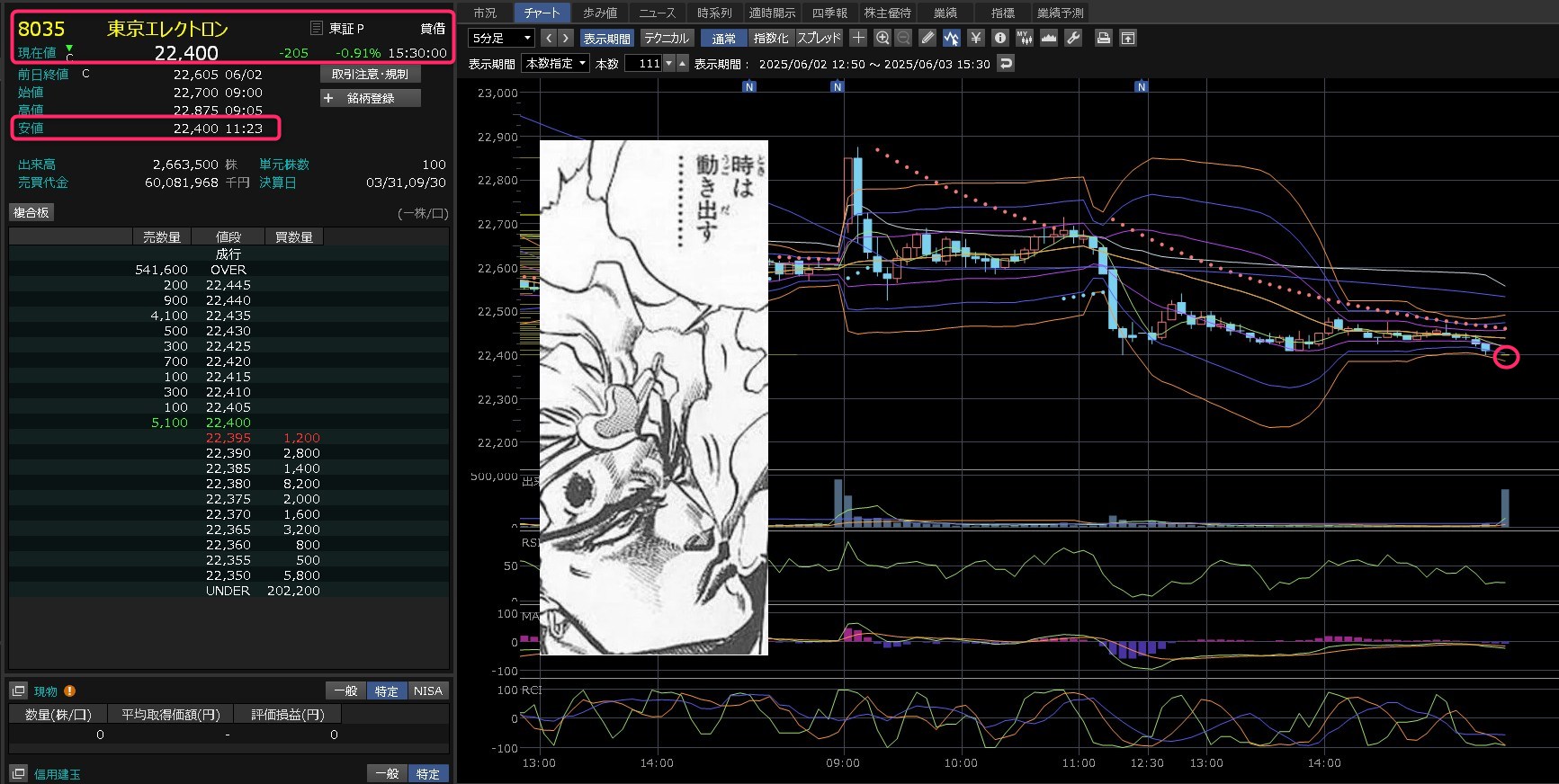Click the UNDER row in order book
The height and width of the screenshot is (784, 1559).
coord(228,591)
